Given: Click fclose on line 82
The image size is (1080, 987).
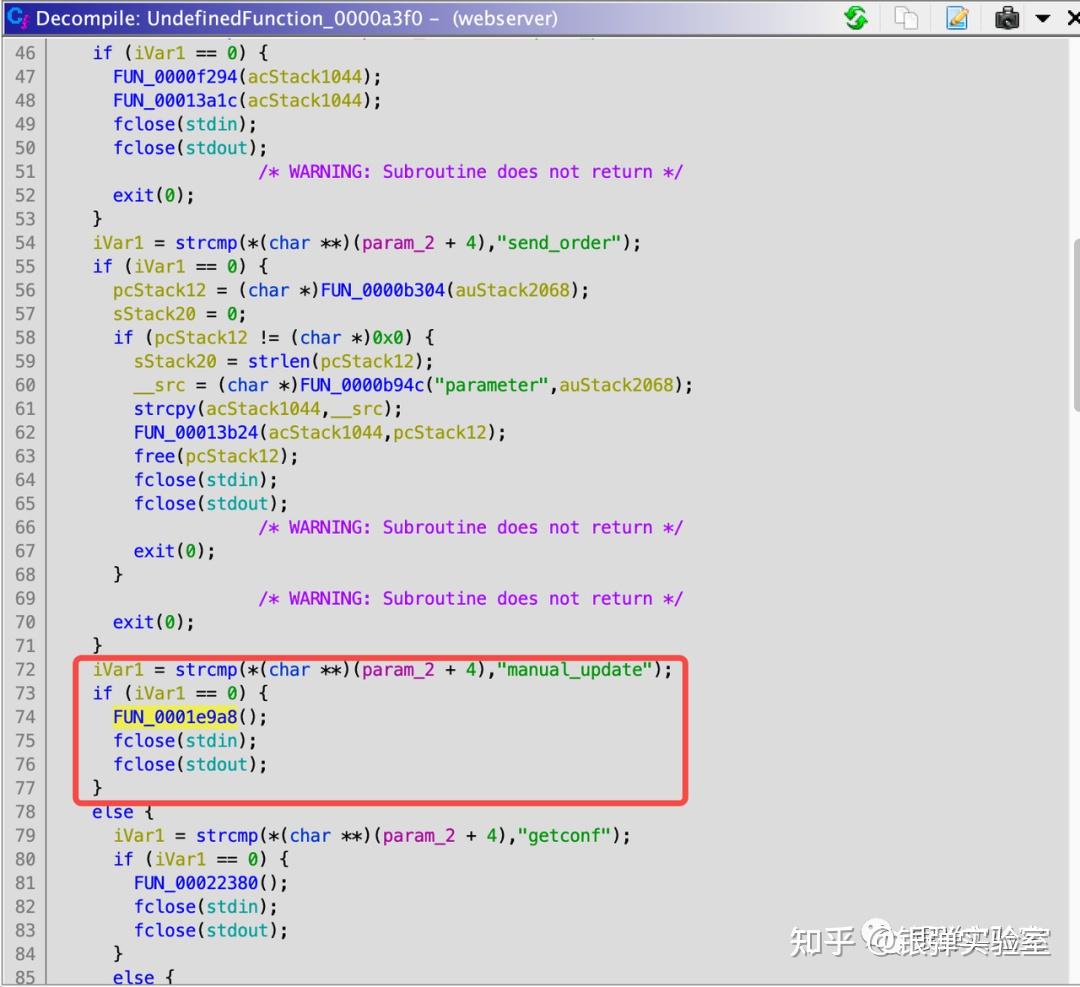Looking at the screenshot, I should pos(165,907).
